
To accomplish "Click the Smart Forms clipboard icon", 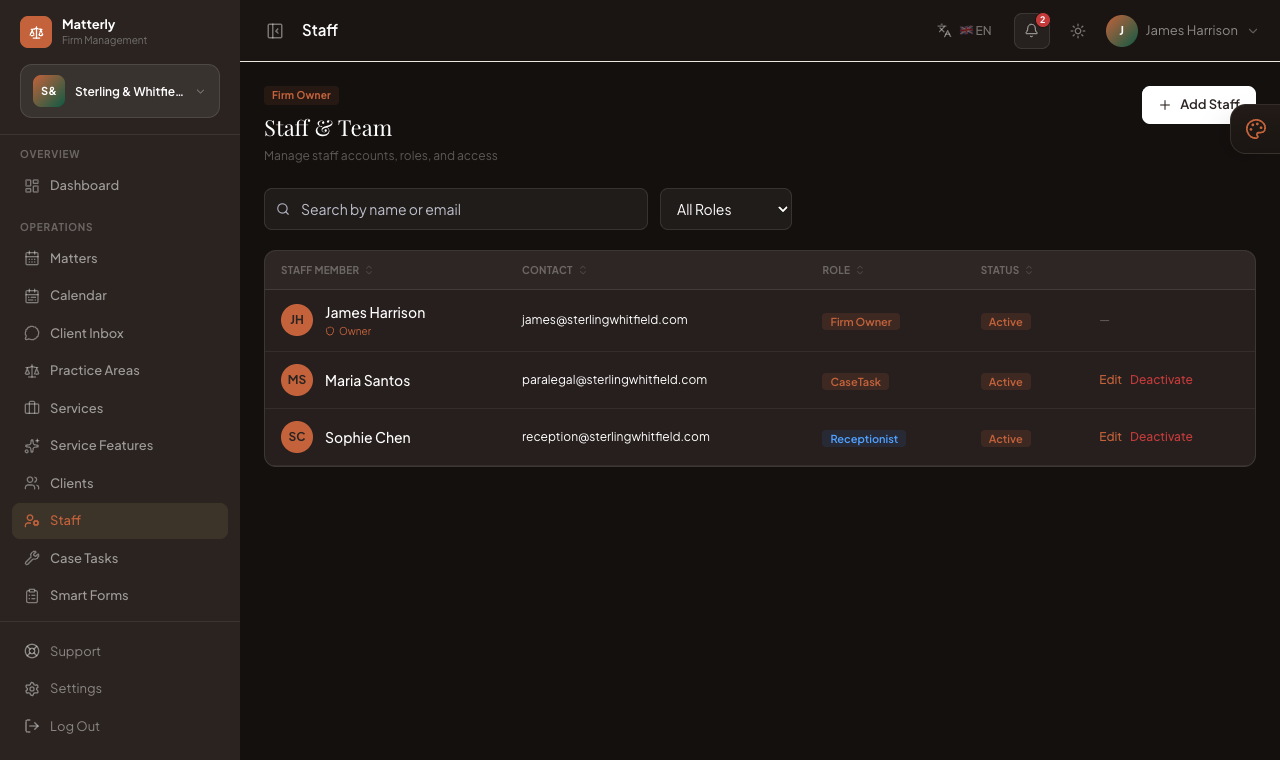I will [32, 596].
